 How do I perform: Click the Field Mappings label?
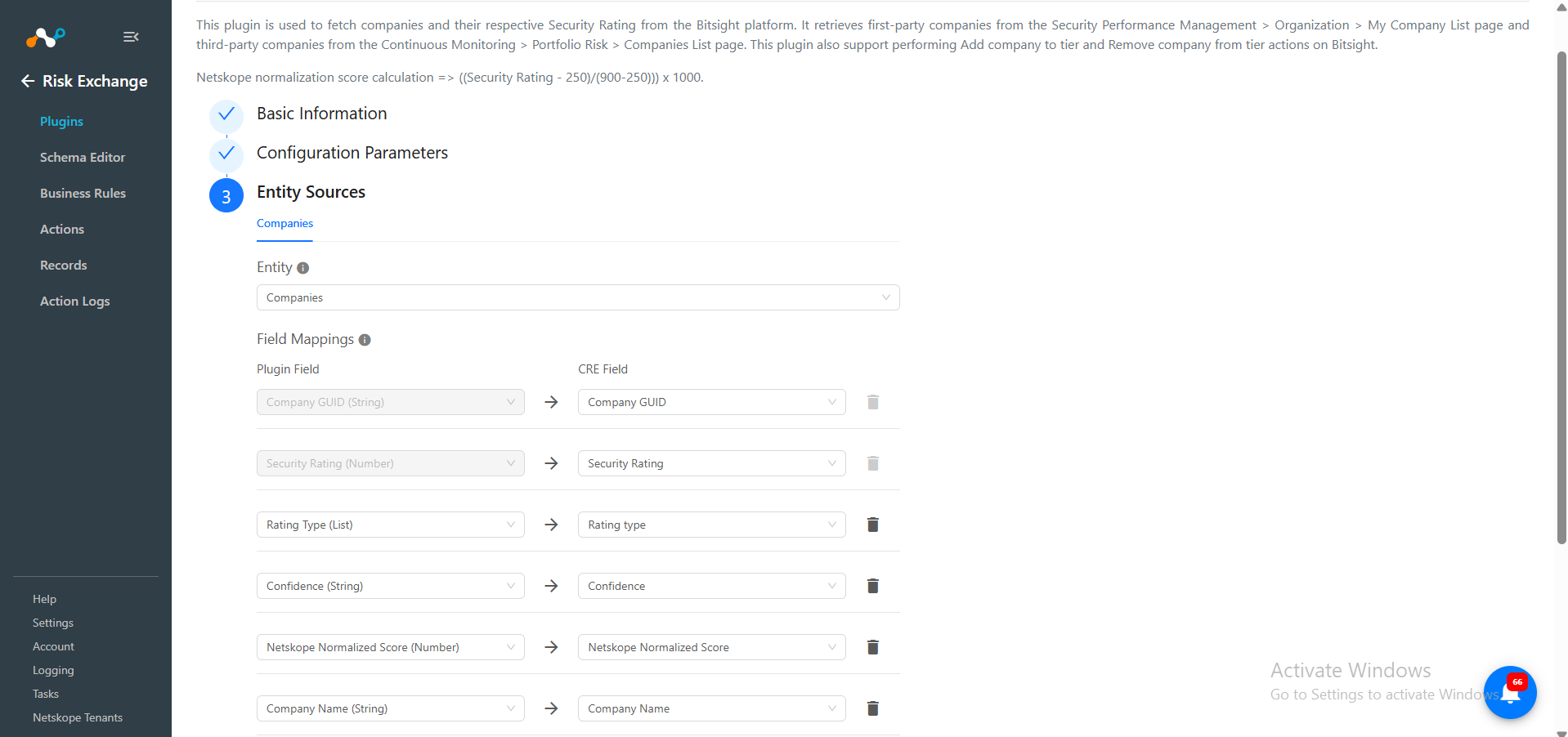coord(305,339)
